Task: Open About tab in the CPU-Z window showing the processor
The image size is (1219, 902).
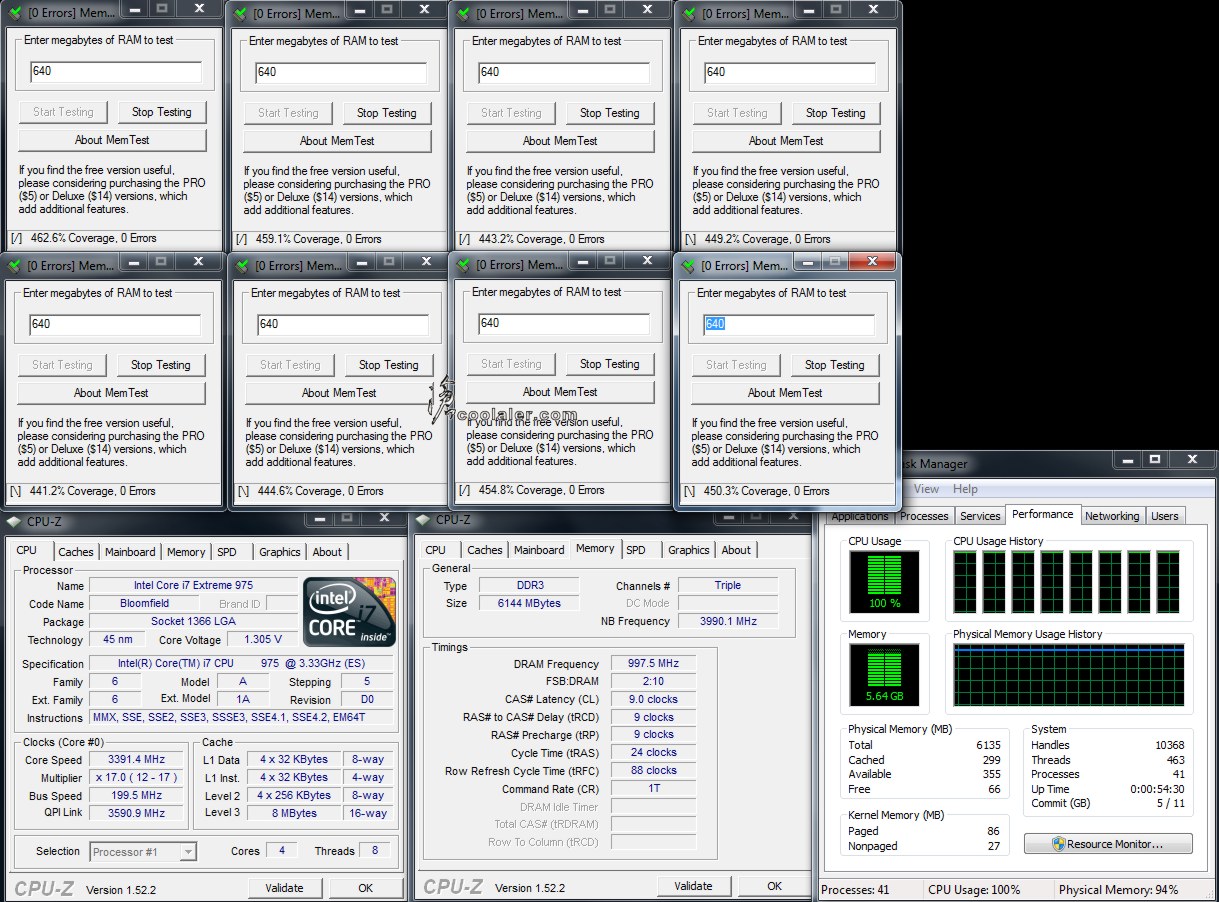Action: 327,552
